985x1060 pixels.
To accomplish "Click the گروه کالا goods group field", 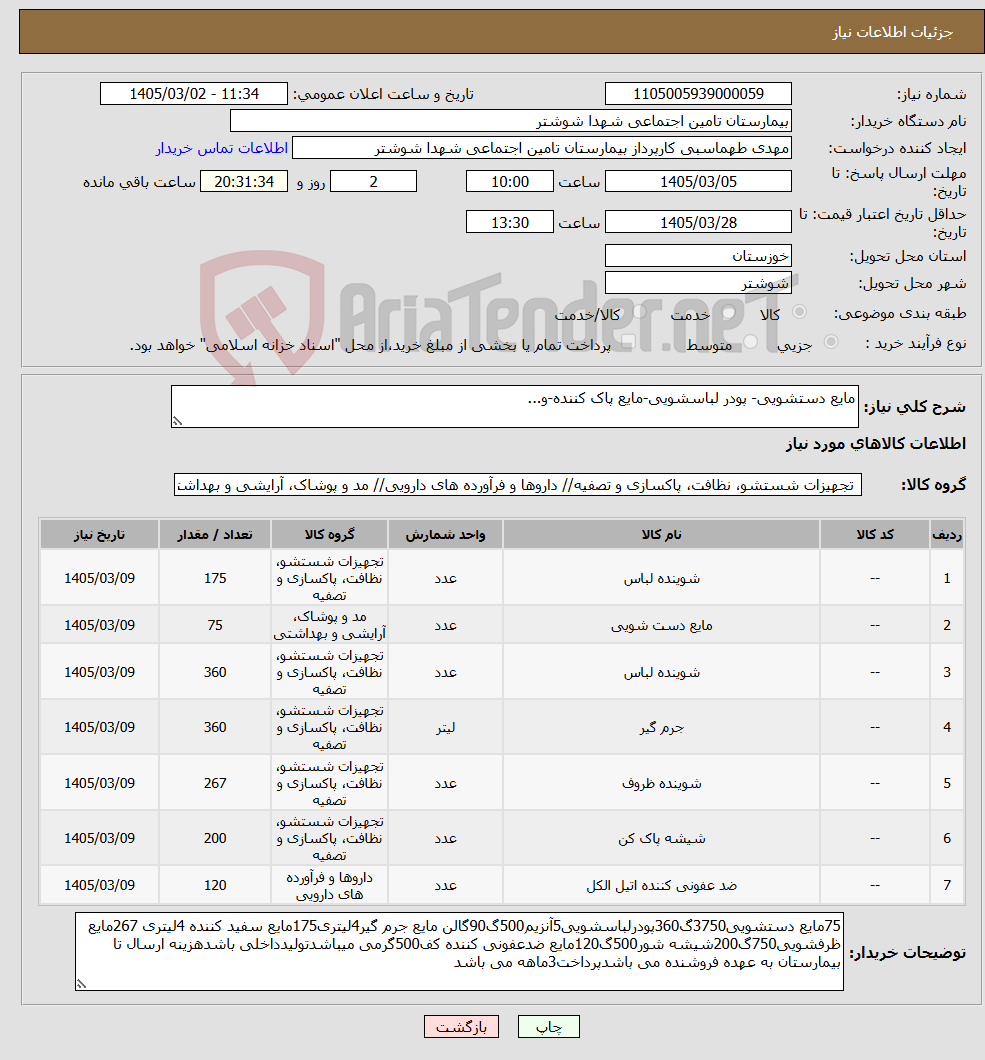I will (518, 485).
